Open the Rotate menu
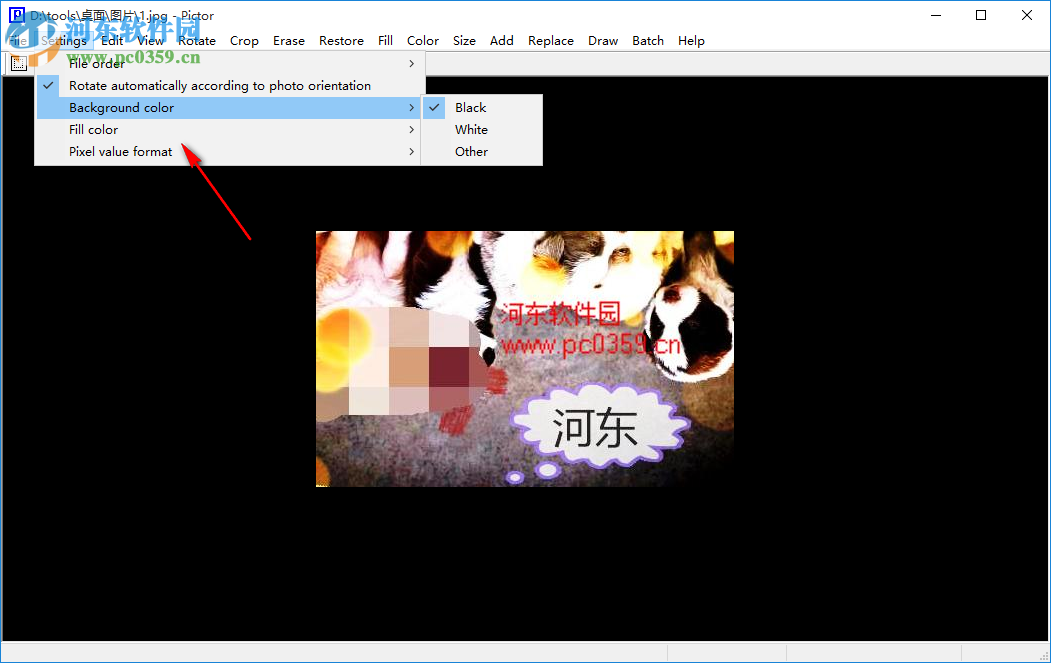Image resolution: width=1051 pixels, height=663 pixels. tap(196, 41)
